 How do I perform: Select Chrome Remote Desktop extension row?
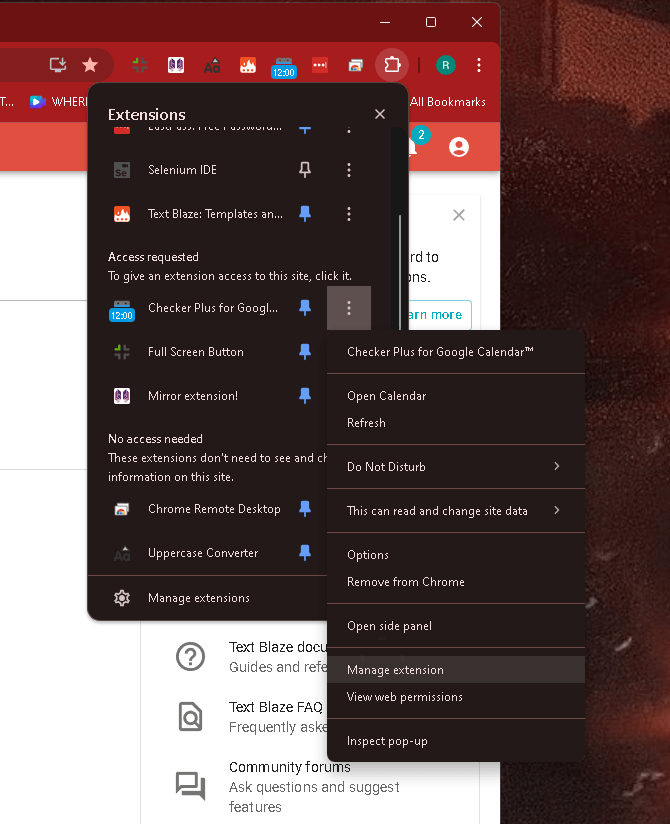pos(214,509)
